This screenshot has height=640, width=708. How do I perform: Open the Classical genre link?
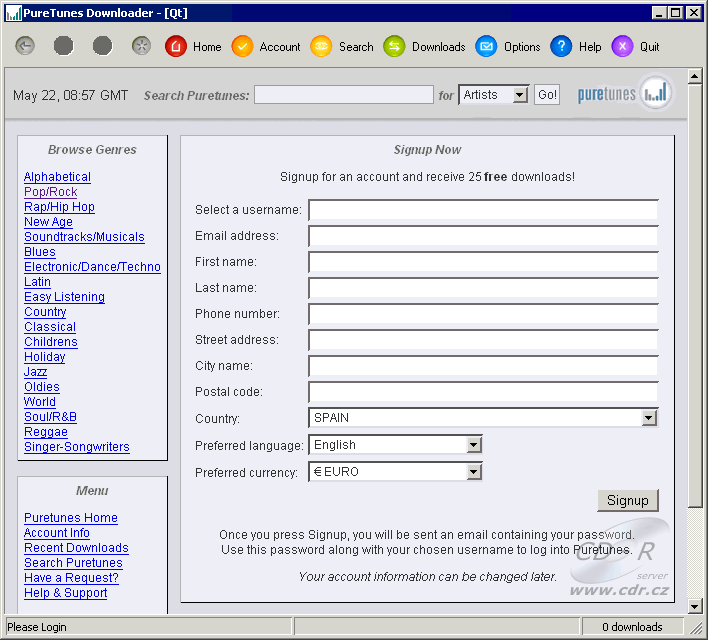pos(50,327)
